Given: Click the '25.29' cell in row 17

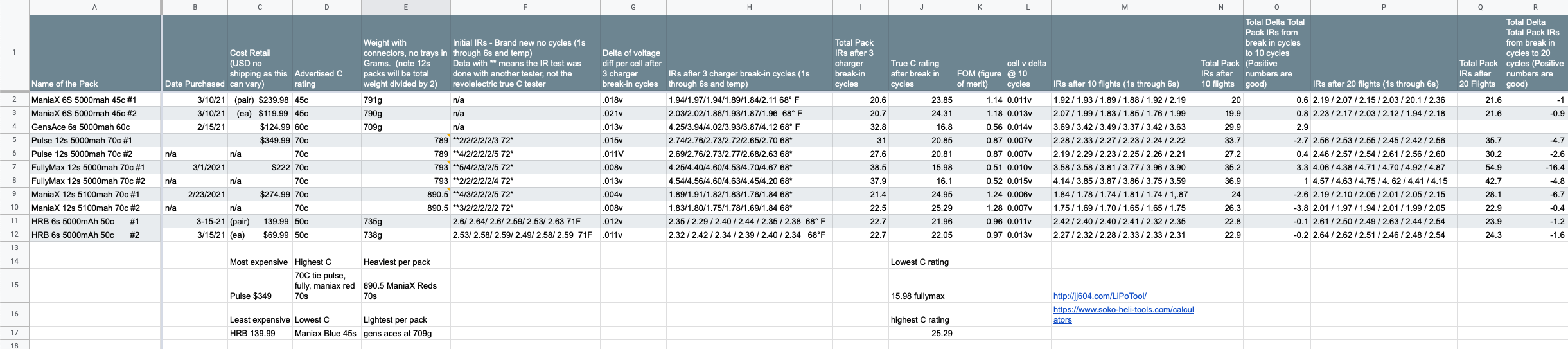Looking at the screenshot, I should pos(922,333).
